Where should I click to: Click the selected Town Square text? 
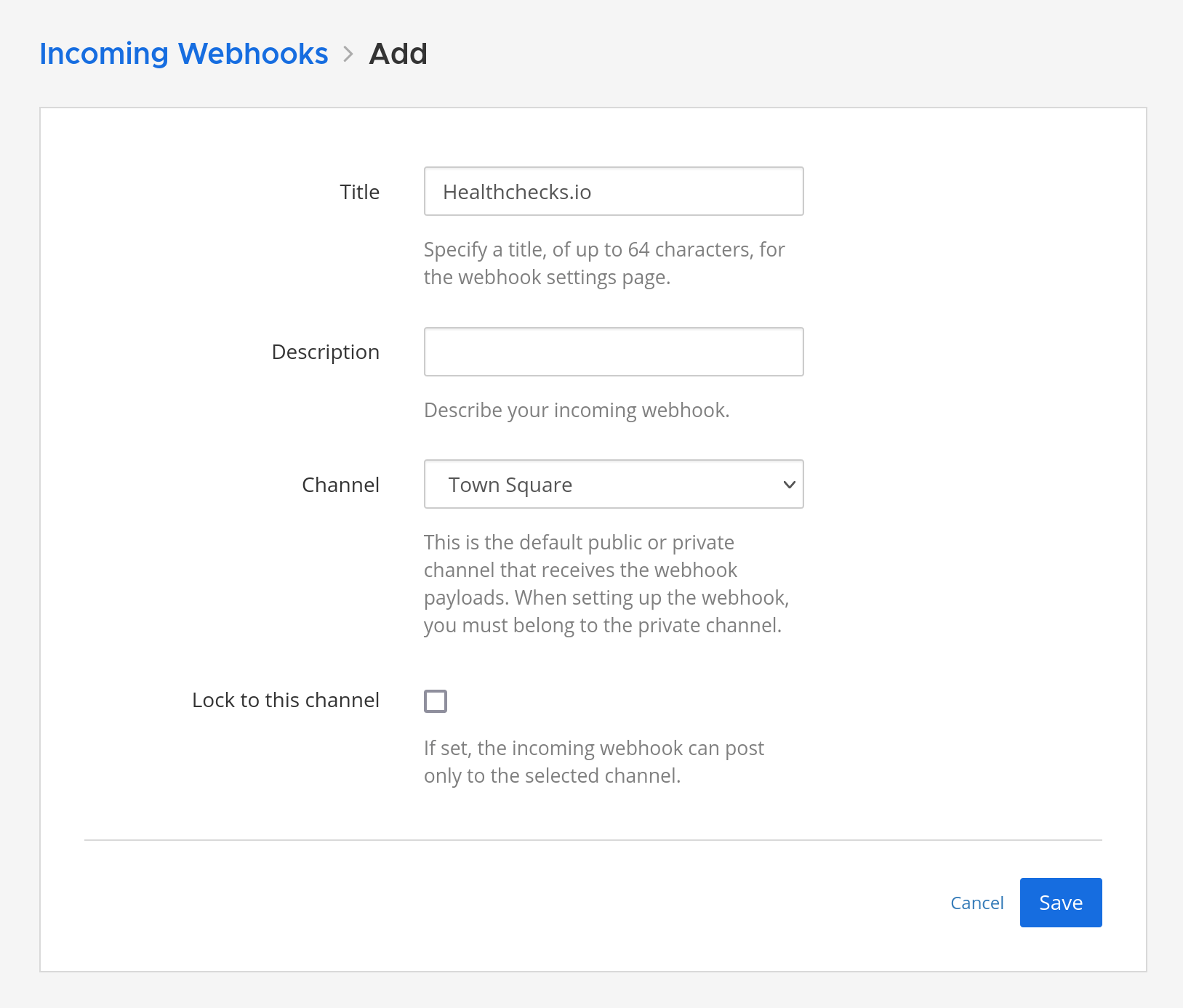point(510,485)
